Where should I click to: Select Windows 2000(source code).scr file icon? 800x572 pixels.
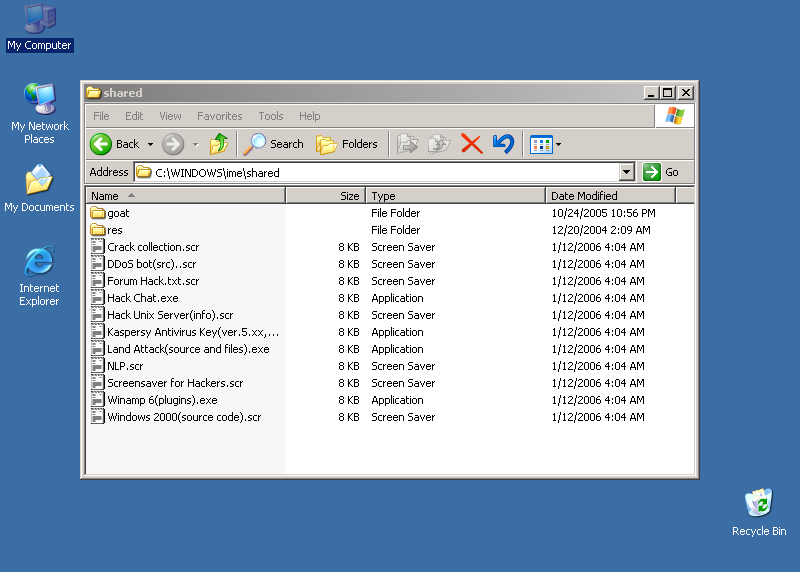tap(97, 416)
